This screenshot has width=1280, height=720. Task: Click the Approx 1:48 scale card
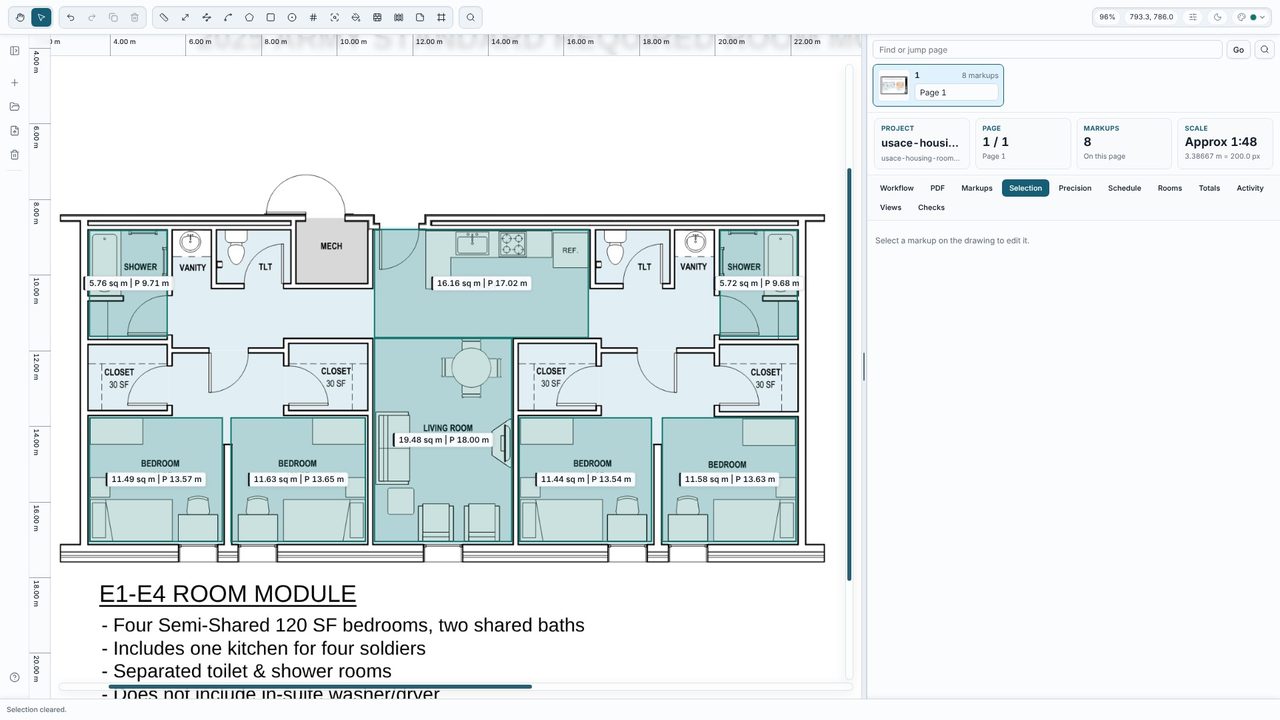point(1224,143)
